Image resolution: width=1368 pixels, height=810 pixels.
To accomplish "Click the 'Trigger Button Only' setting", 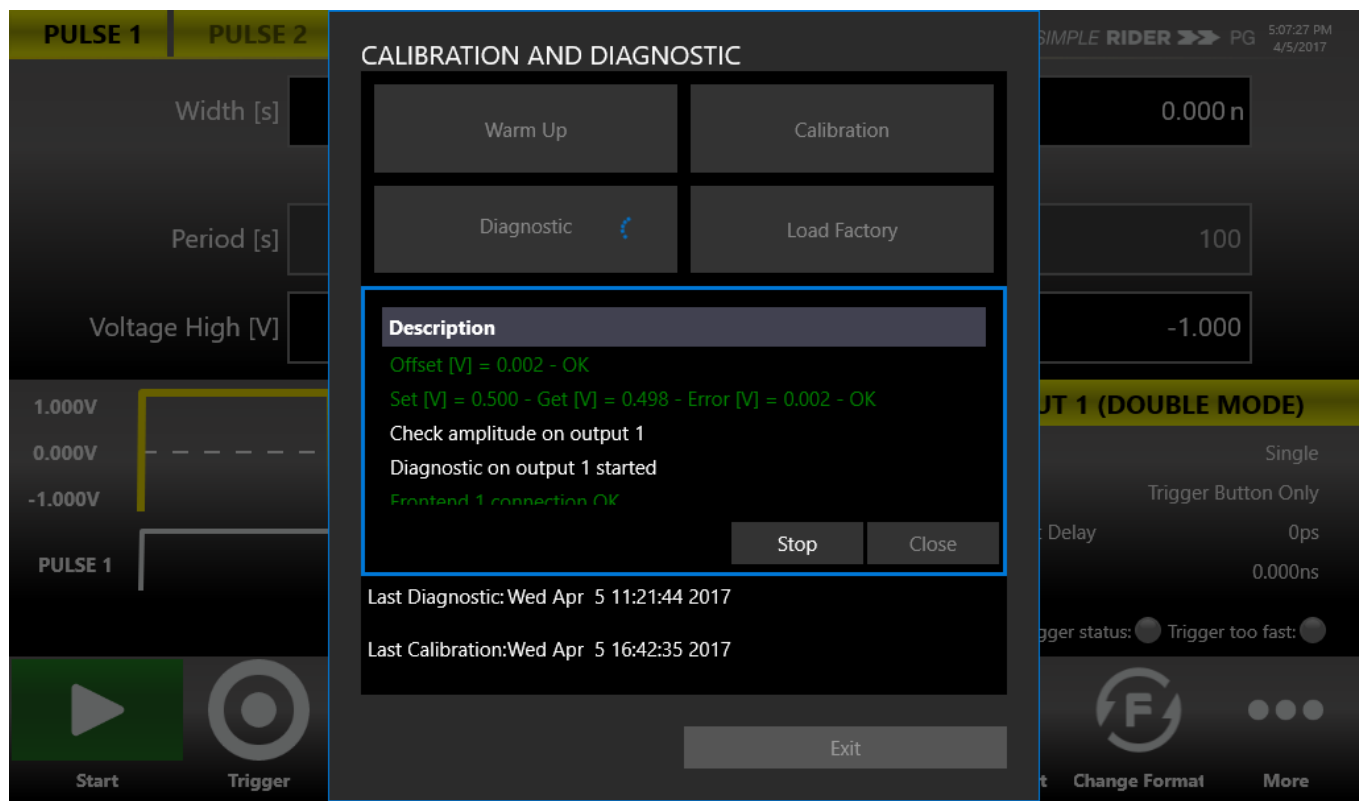I will click(x=1233, y=493).
